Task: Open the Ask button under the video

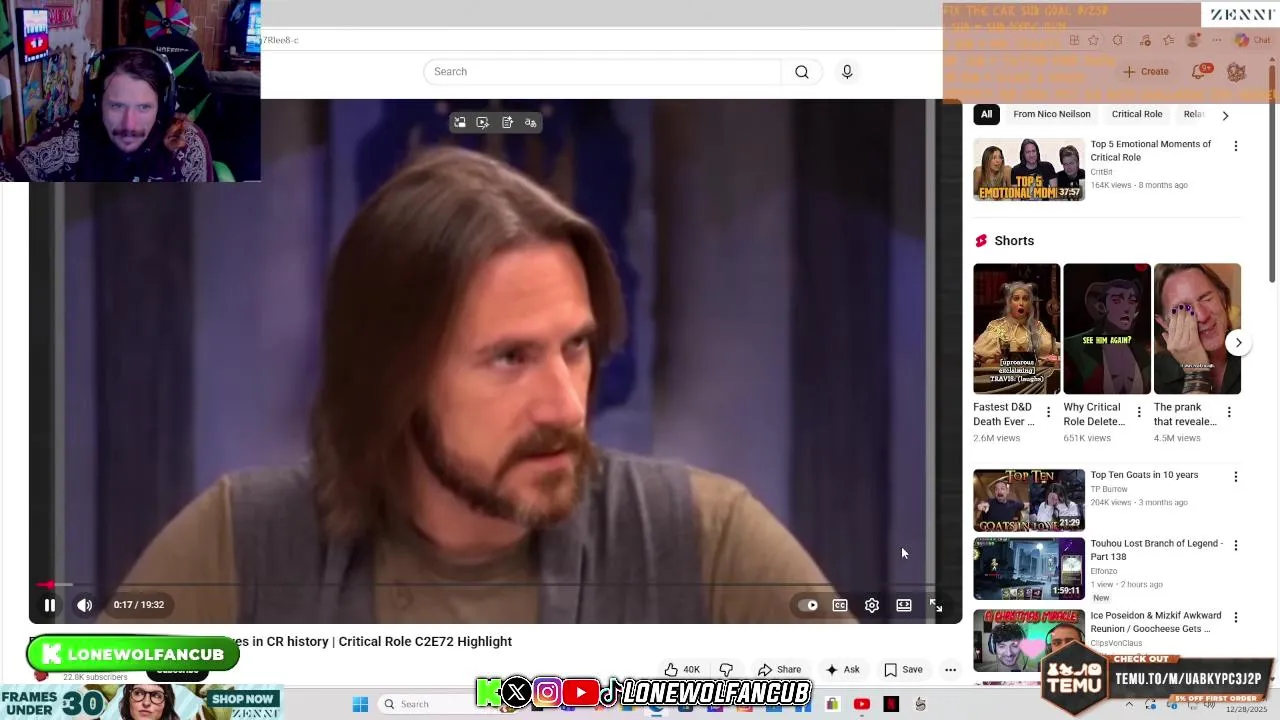Action: tap(842, 670)
